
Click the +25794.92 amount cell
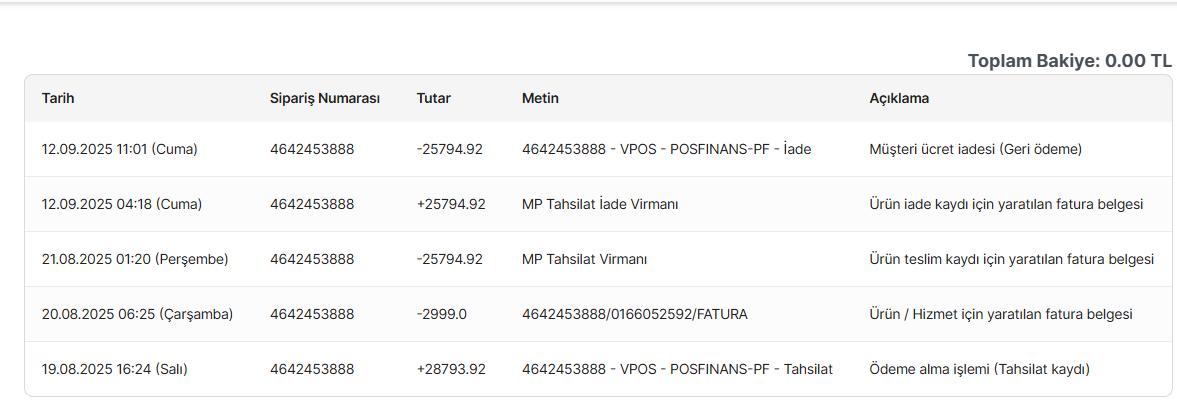pos(451,204)
